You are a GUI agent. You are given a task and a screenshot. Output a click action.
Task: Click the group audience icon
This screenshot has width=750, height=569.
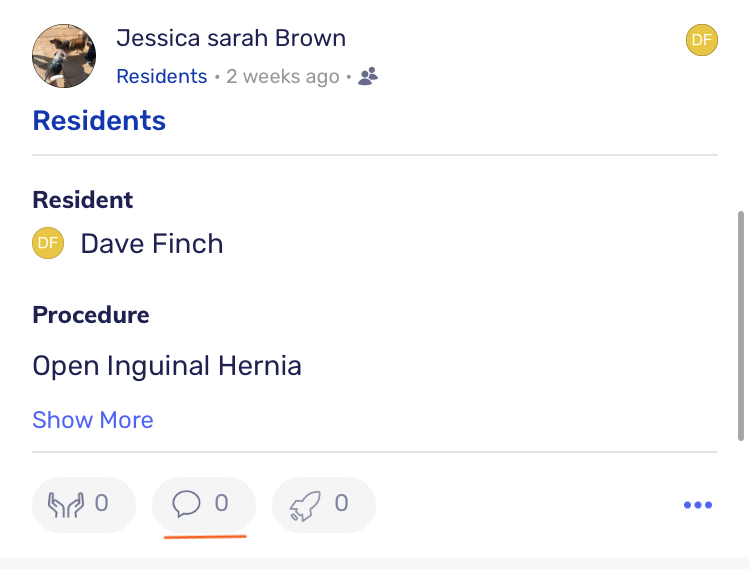coord(368,76)
